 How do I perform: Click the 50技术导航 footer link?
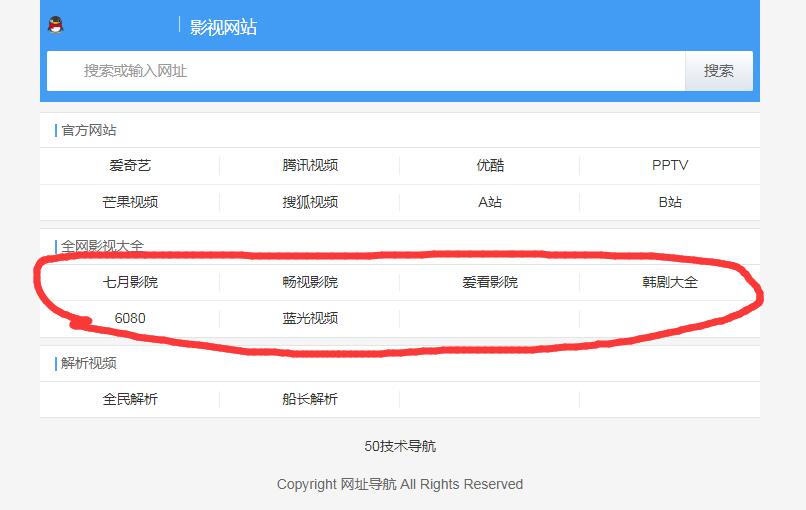pyautogui.click(x=400, y=446)
